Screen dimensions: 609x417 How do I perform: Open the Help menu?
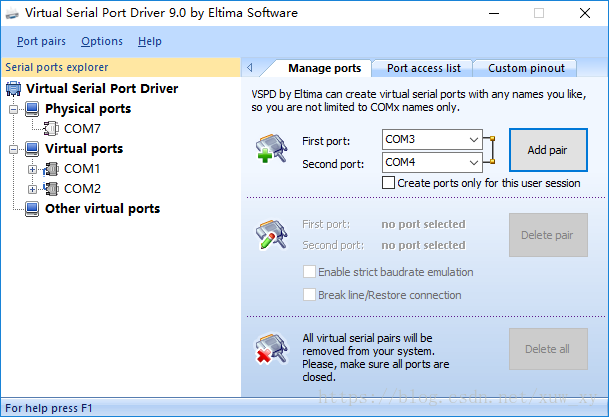pyautogui.click(x=150, y=41)
